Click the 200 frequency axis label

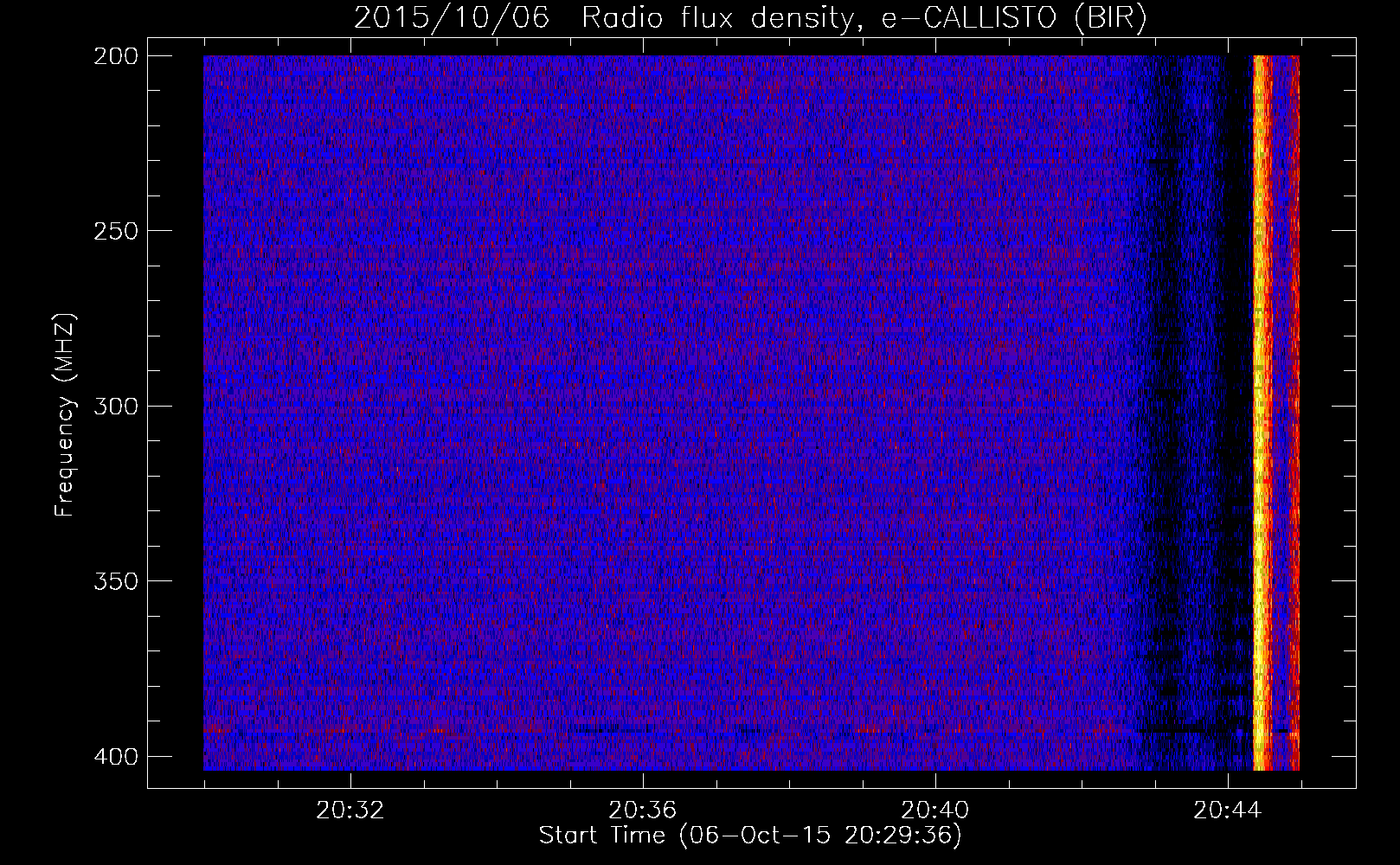[x=115, y=56]
